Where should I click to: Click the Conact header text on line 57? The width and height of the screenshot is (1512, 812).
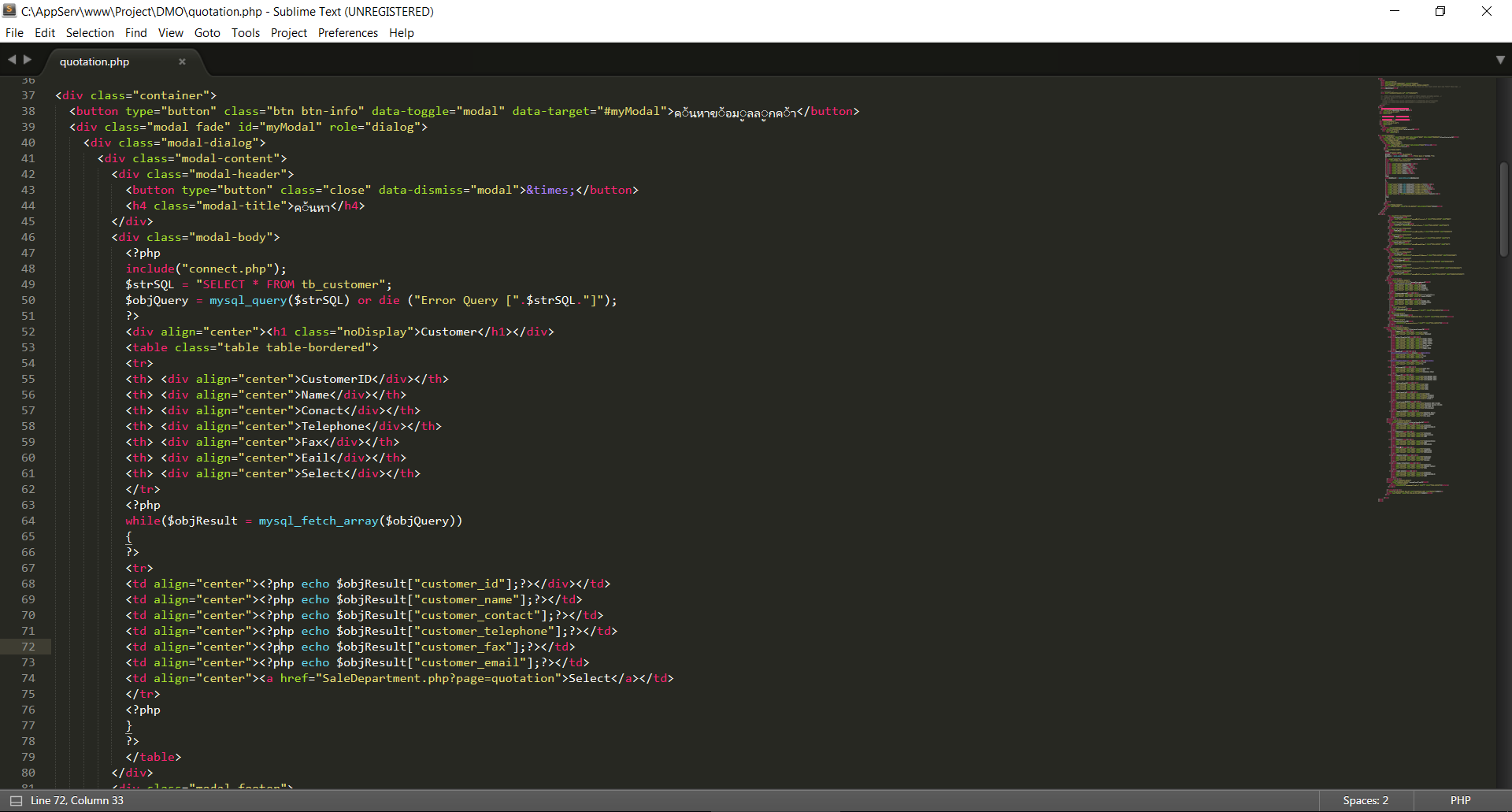322,410
